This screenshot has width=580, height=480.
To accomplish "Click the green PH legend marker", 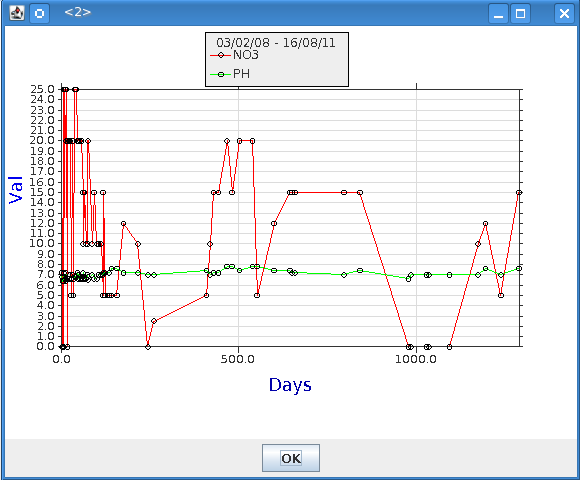I will pyautogui.click(x=221, y=74).
